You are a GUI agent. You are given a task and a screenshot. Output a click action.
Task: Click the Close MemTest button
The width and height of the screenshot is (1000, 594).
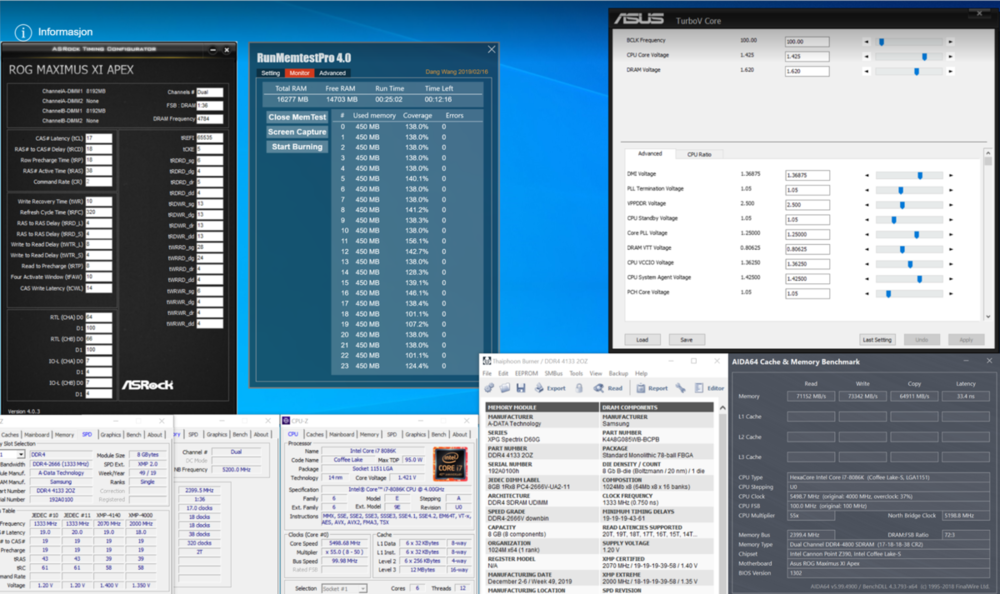tap(297, 117)
